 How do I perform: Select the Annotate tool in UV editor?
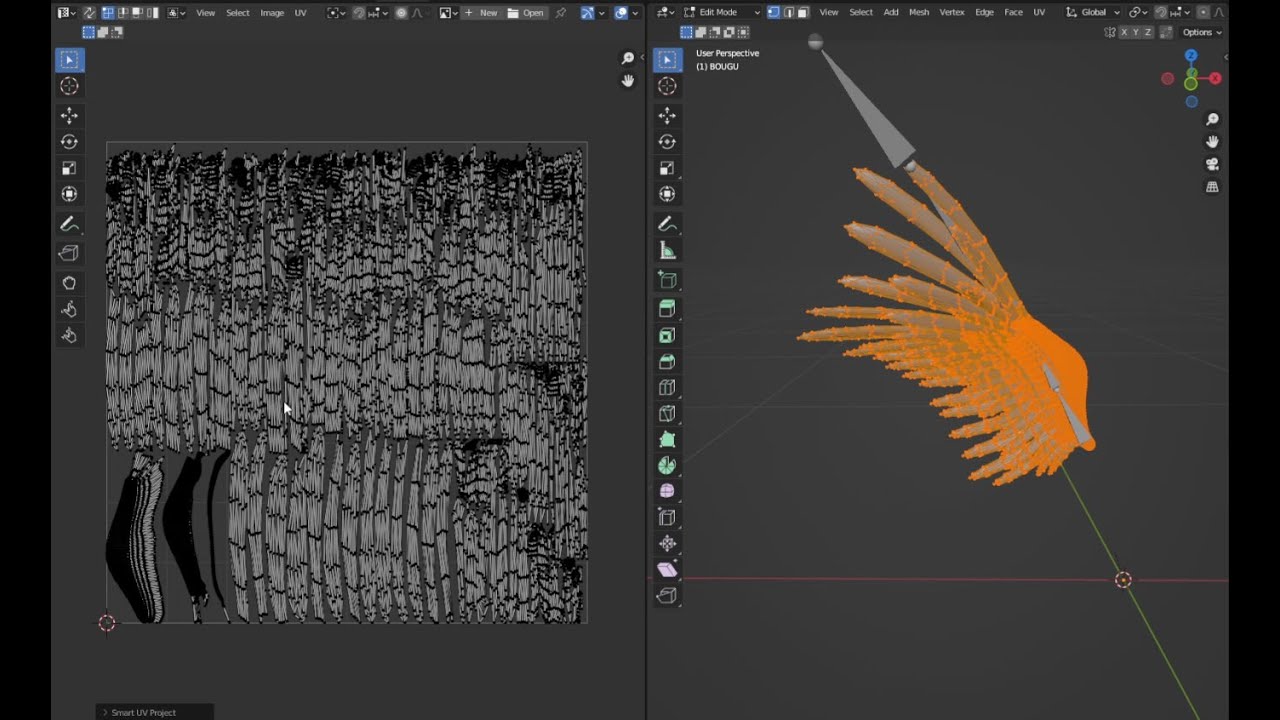point(69,224)
